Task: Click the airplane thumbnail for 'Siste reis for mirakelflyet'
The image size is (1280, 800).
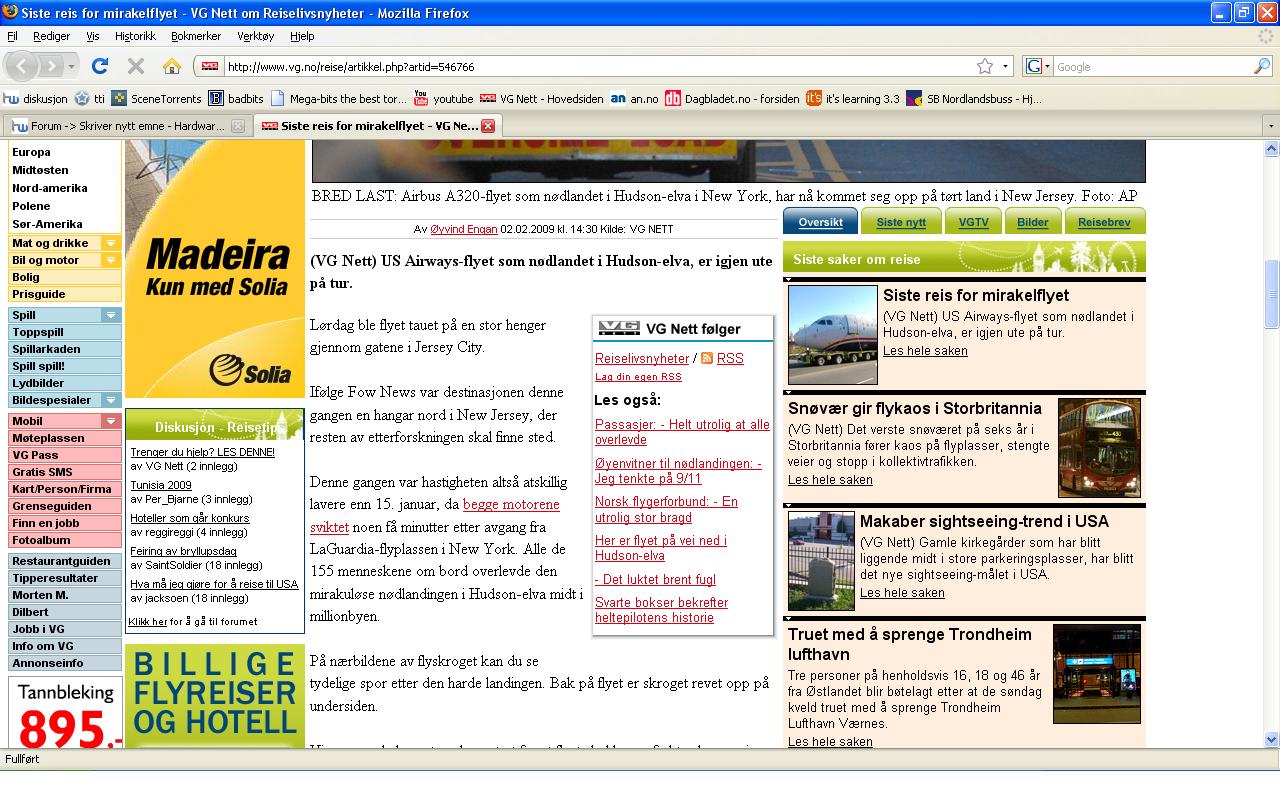Action: 833,335
